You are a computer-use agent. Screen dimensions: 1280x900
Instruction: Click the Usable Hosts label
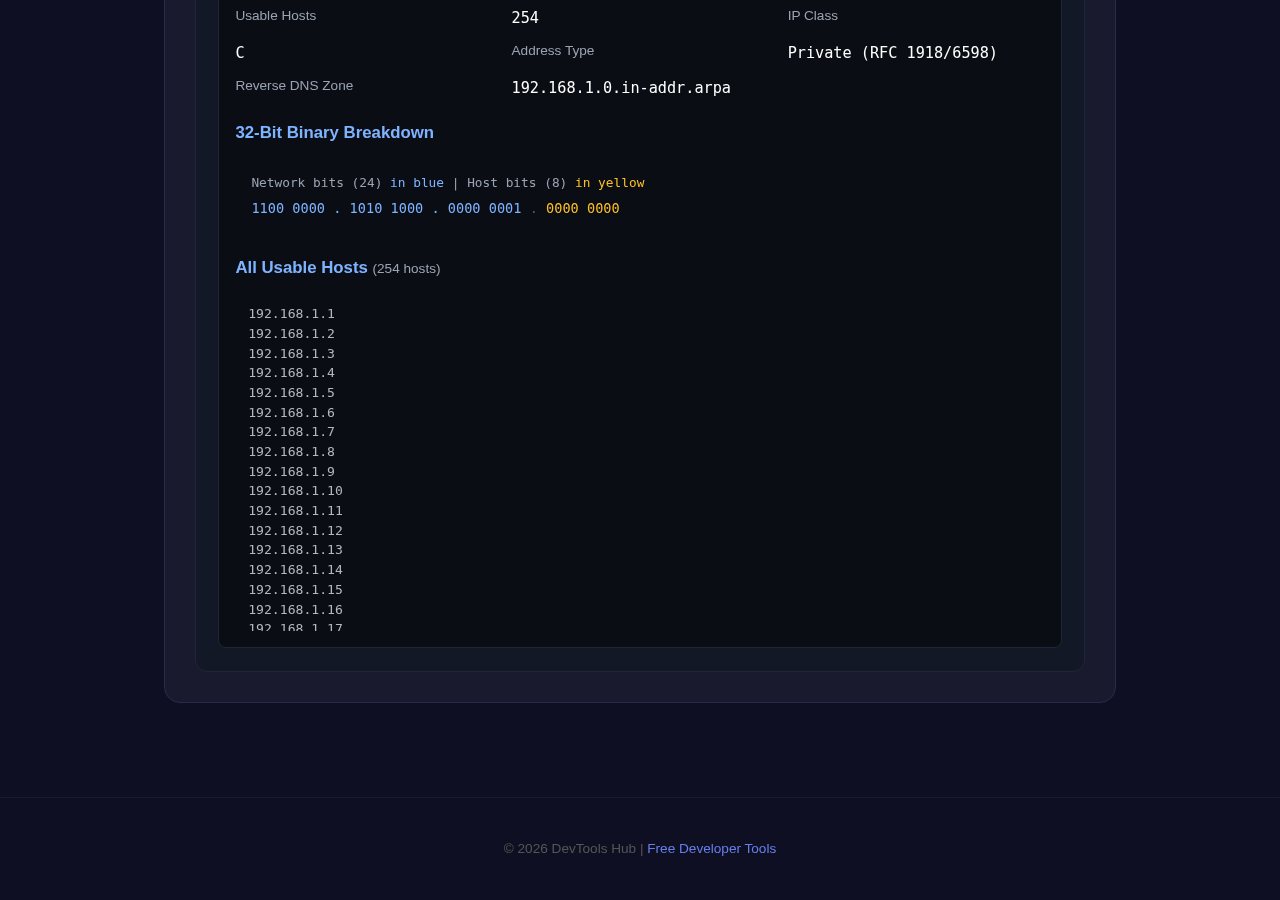tap(275, 16)
